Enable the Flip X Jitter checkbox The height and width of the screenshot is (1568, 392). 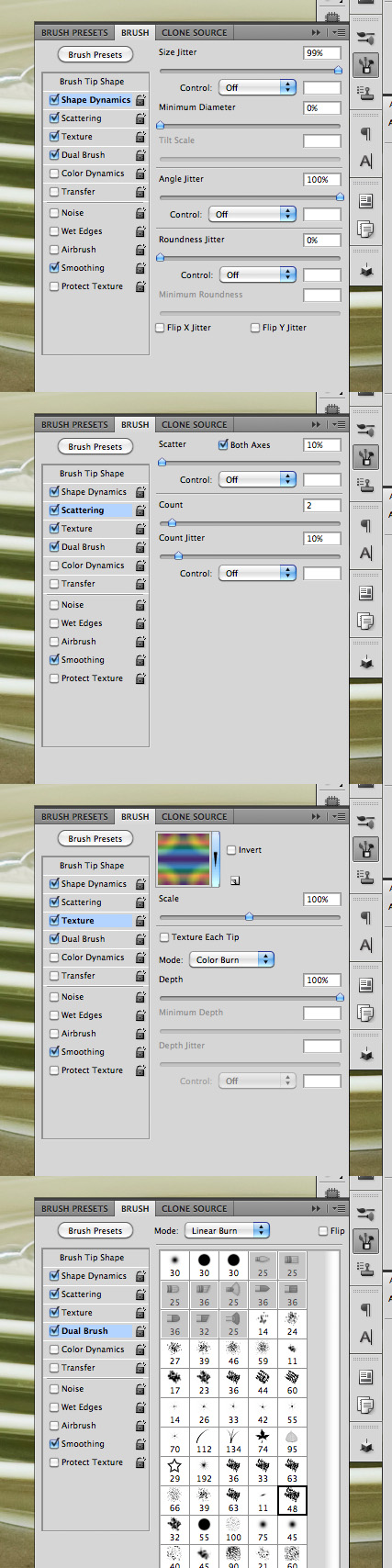[162, 328]
